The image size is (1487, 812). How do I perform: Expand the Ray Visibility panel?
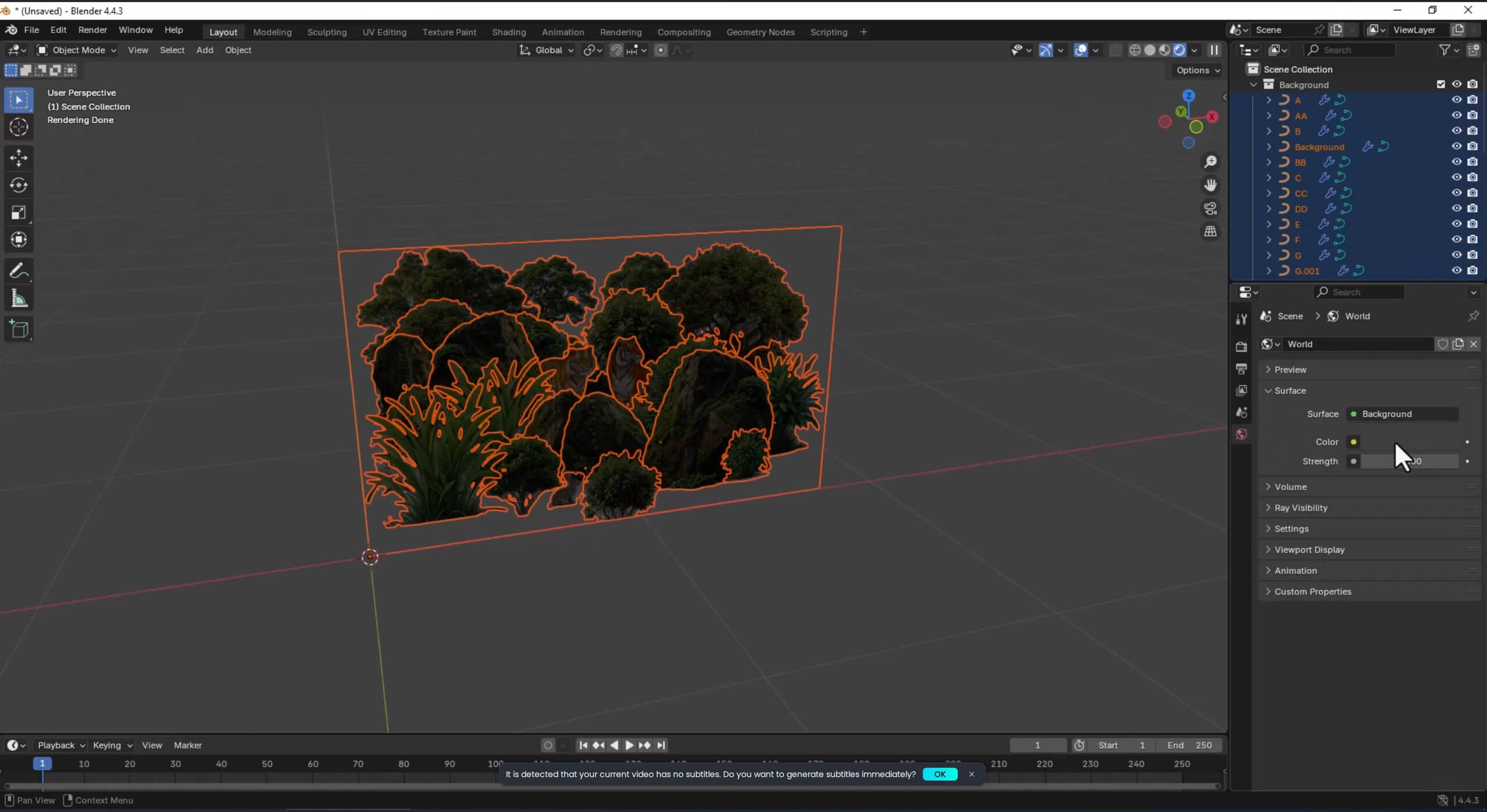click(x=1369, y=508)
